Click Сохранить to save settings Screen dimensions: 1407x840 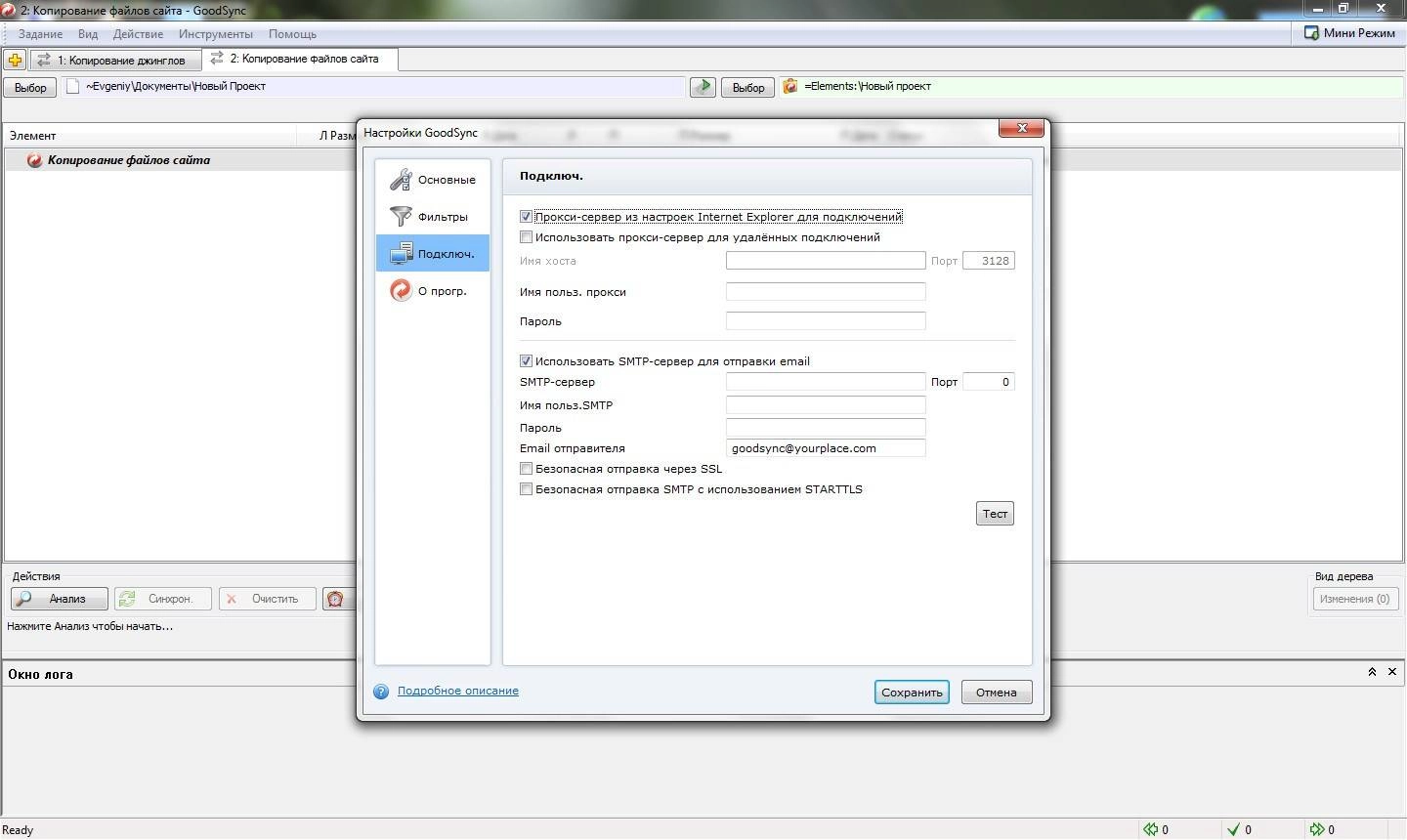click(912, 693)
